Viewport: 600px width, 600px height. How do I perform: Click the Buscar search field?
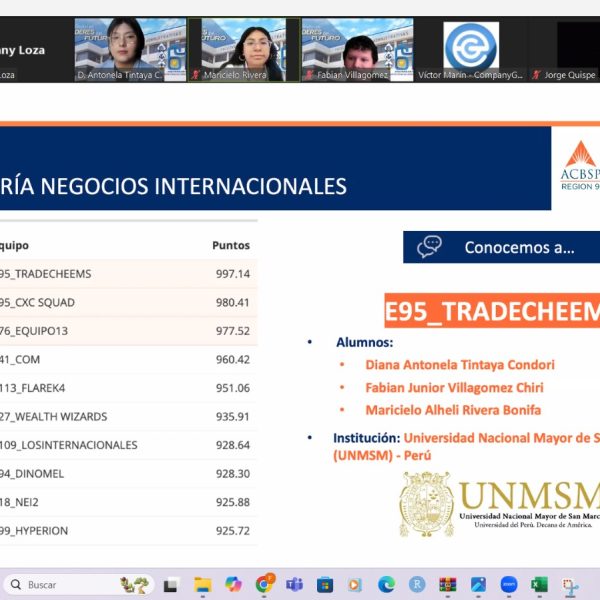[x=78, y=585]
